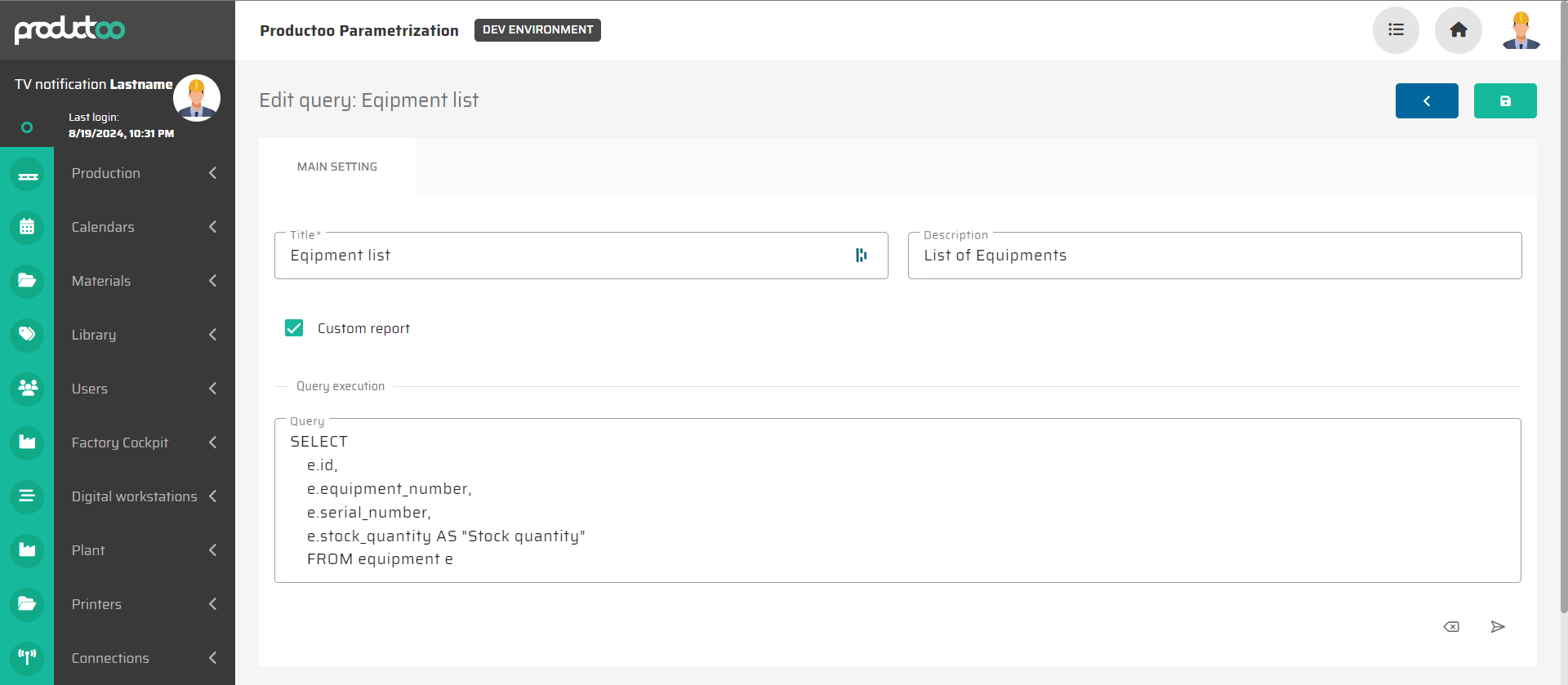Click the productoo logo
The height and width of the screenshot is (685, 1568).
coord(69,29)
